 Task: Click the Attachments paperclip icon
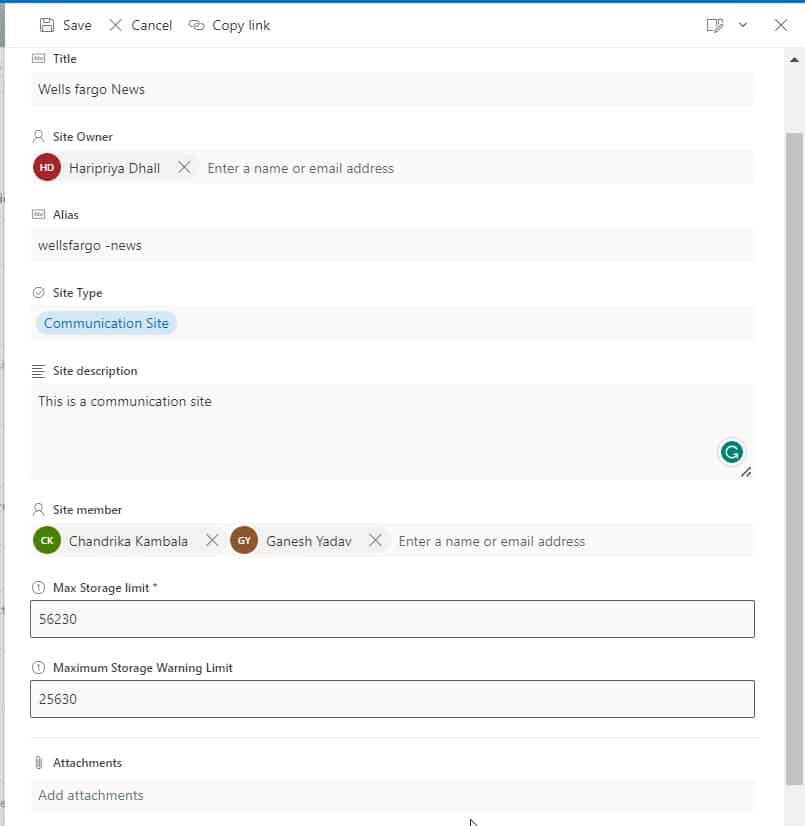pos(38,763)
